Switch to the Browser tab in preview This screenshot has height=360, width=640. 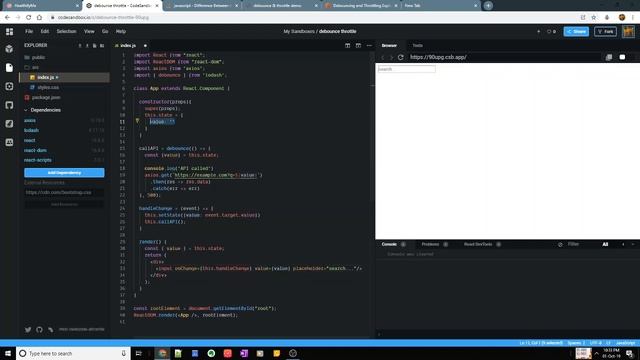click(x=389, y=46)
